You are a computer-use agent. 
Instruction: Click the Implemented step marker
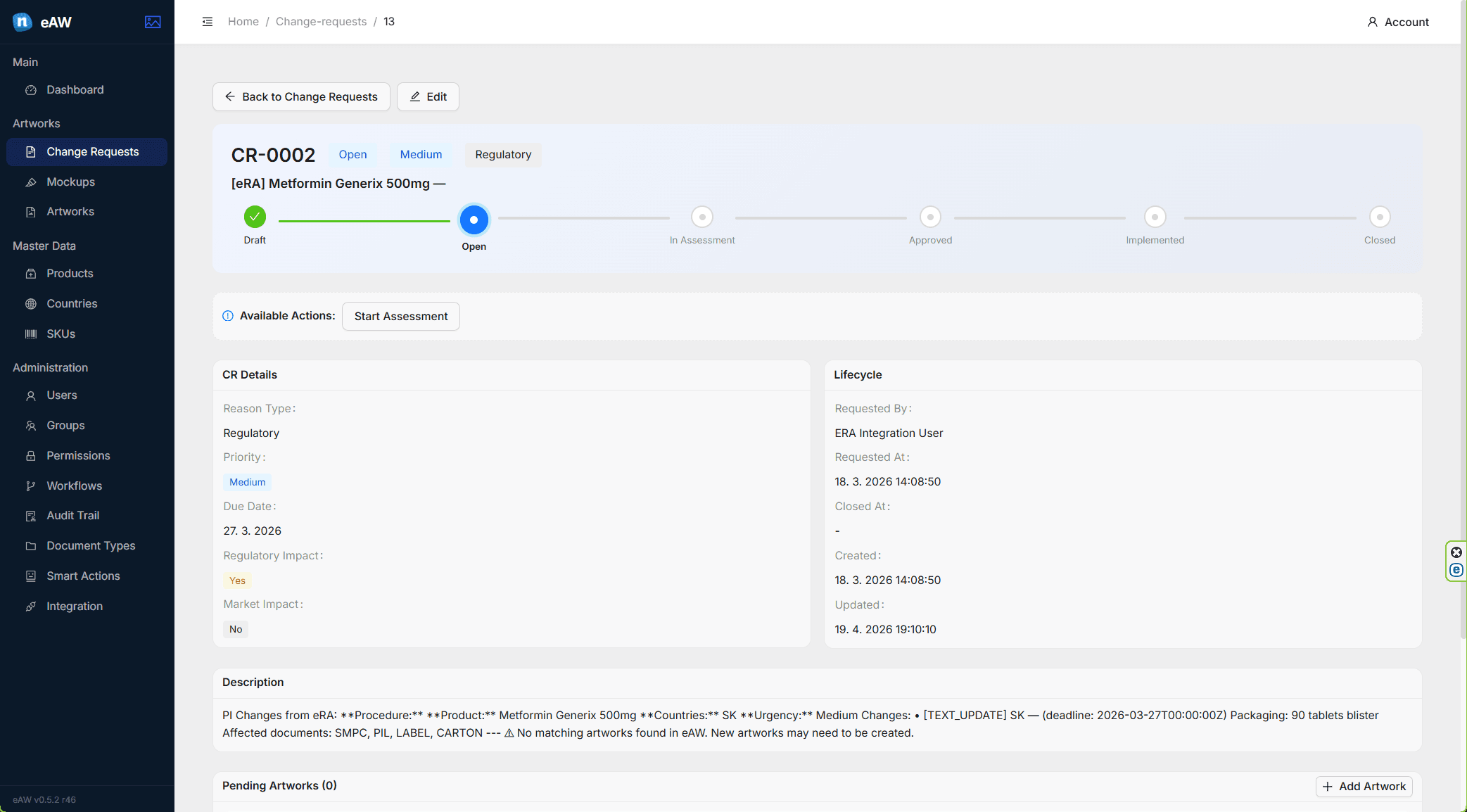click(x=1155, y=217)
